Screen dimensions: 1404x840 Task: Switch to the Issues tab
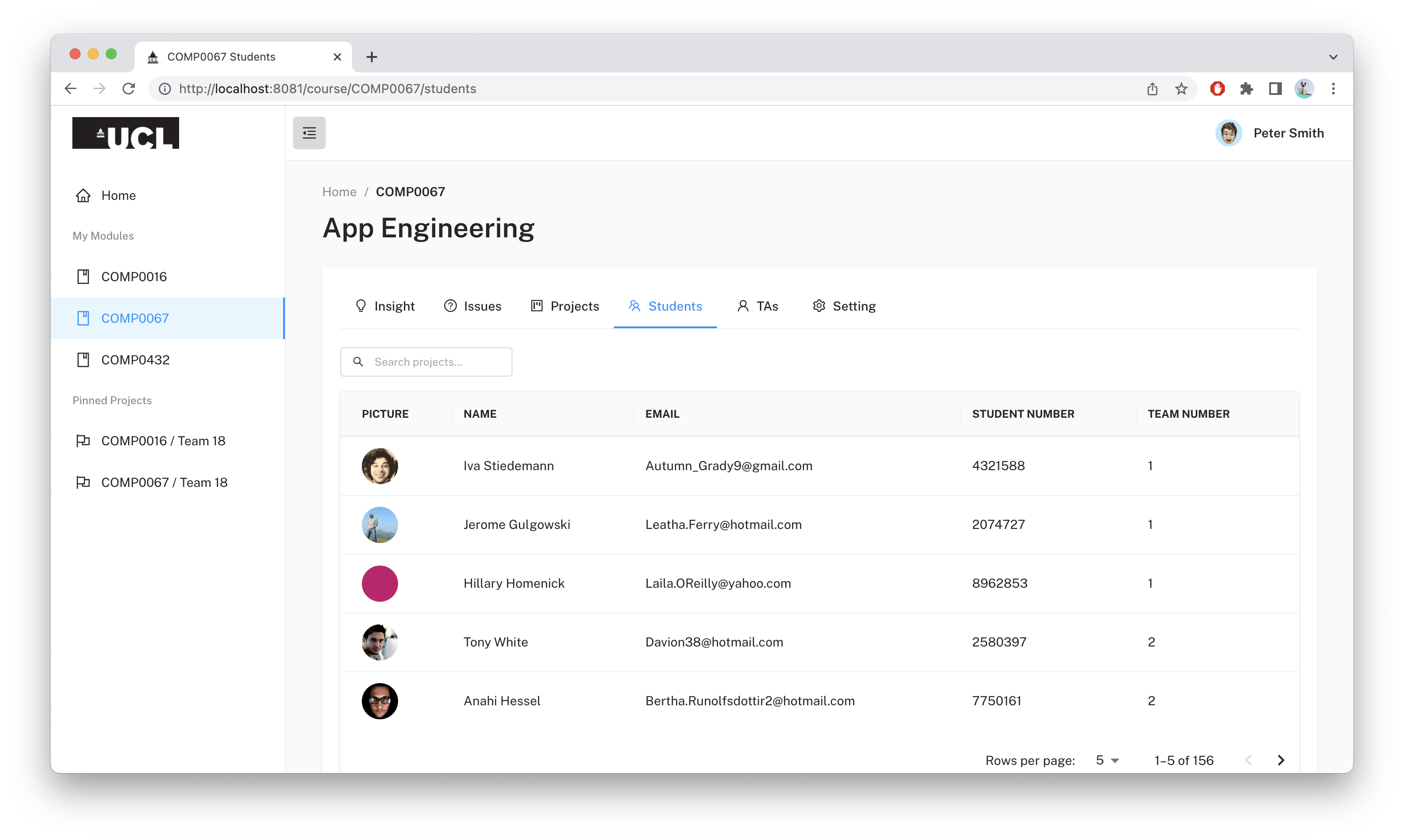click(x=473, y=306)
